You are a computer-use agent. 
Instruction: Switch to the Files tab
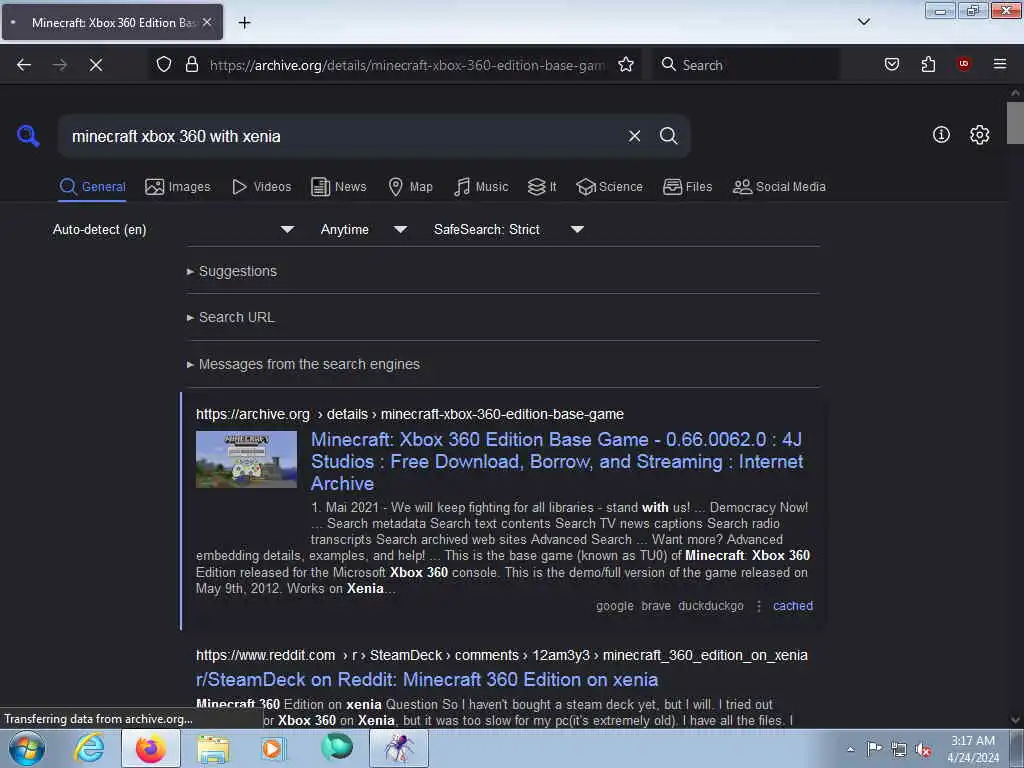[x=687, y=187]
